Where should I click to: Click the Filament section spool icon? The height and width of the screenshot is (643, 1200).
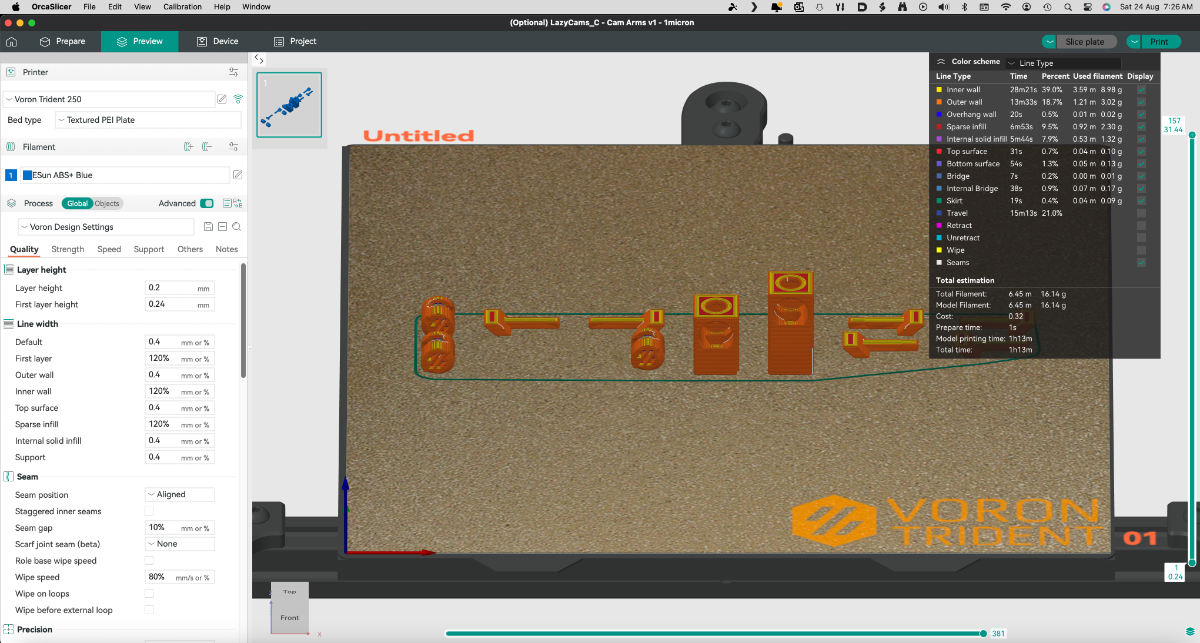[10, 147]
